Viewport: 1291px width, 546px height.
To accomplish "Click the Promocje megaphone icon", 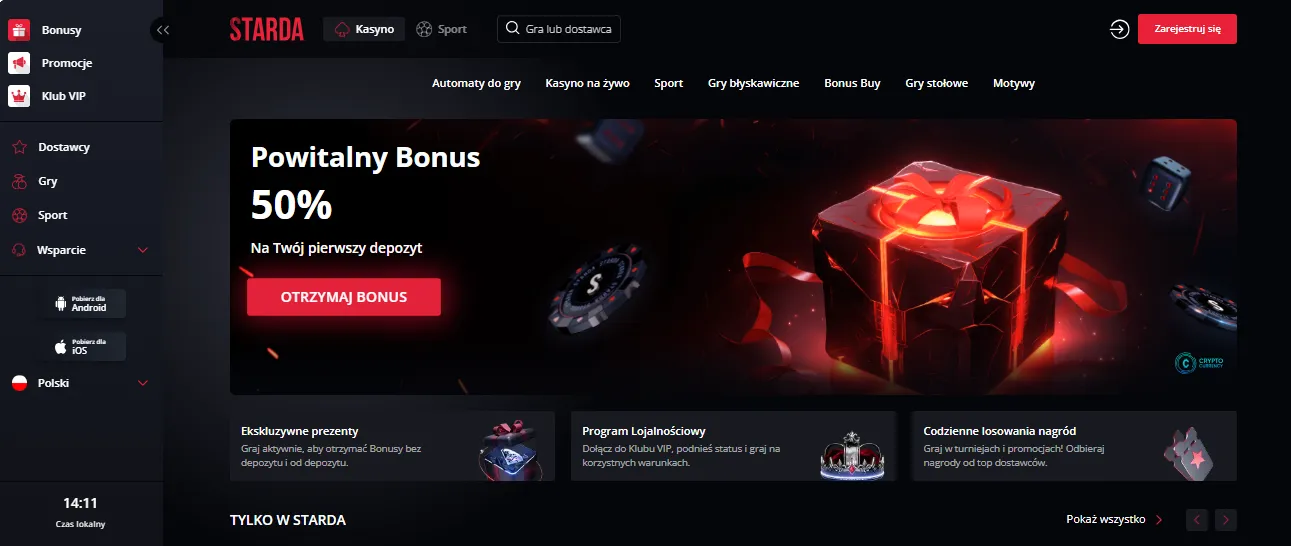I will pos(19,63).
